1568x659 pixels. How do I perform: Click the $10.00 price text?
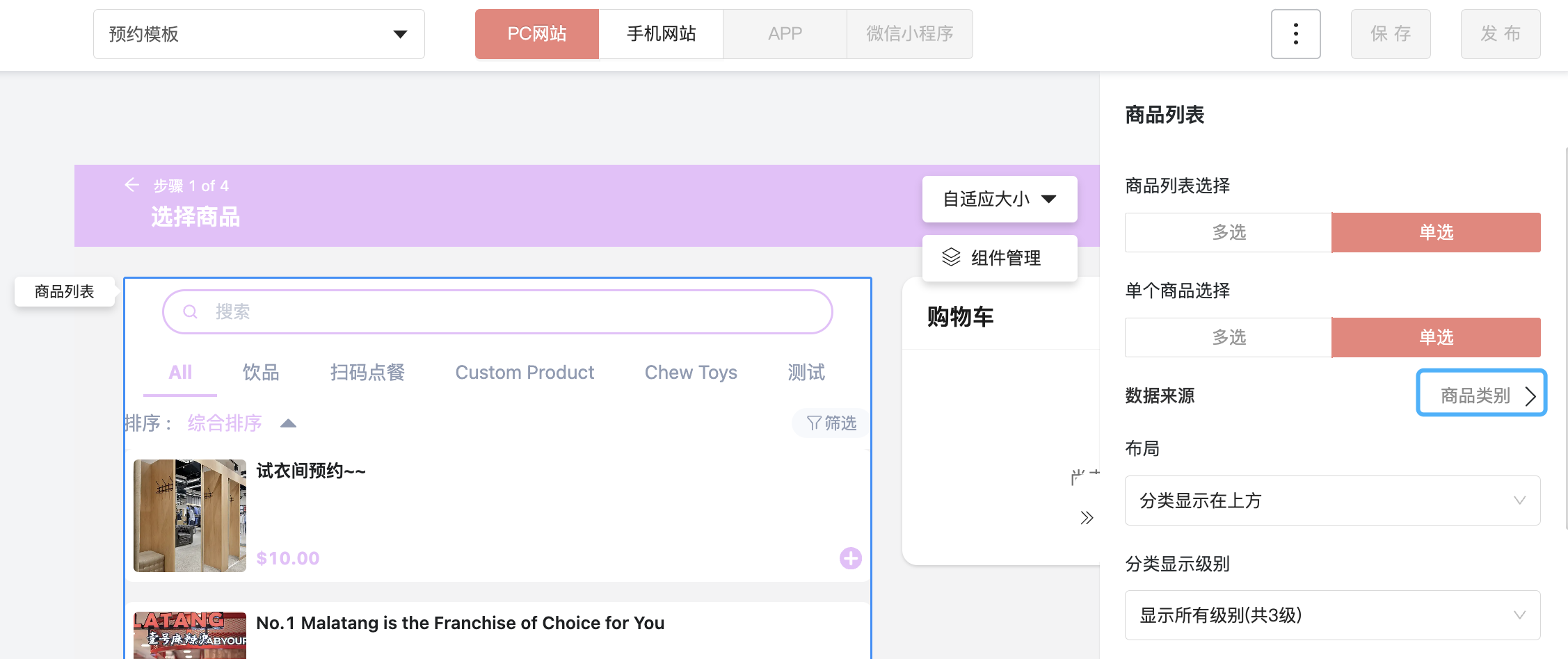coord(288,558)
